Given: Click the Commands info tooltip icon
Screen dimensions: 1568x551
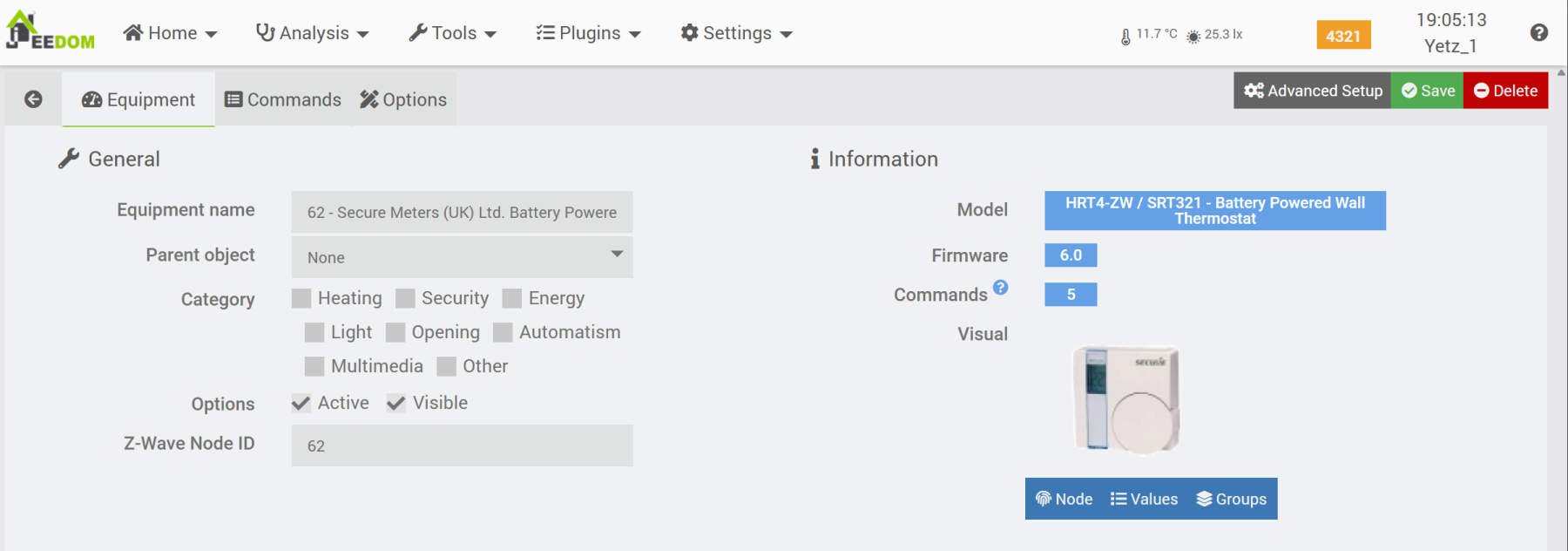Looking at the screenshot, I should (x=1000, y=288).
